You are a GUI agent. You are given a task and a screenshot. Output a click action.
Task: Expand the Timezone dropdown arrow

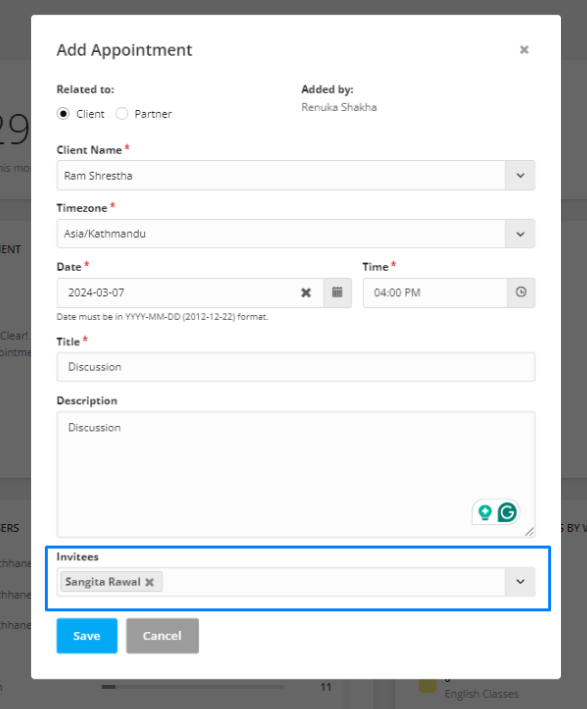pos(521,234)
